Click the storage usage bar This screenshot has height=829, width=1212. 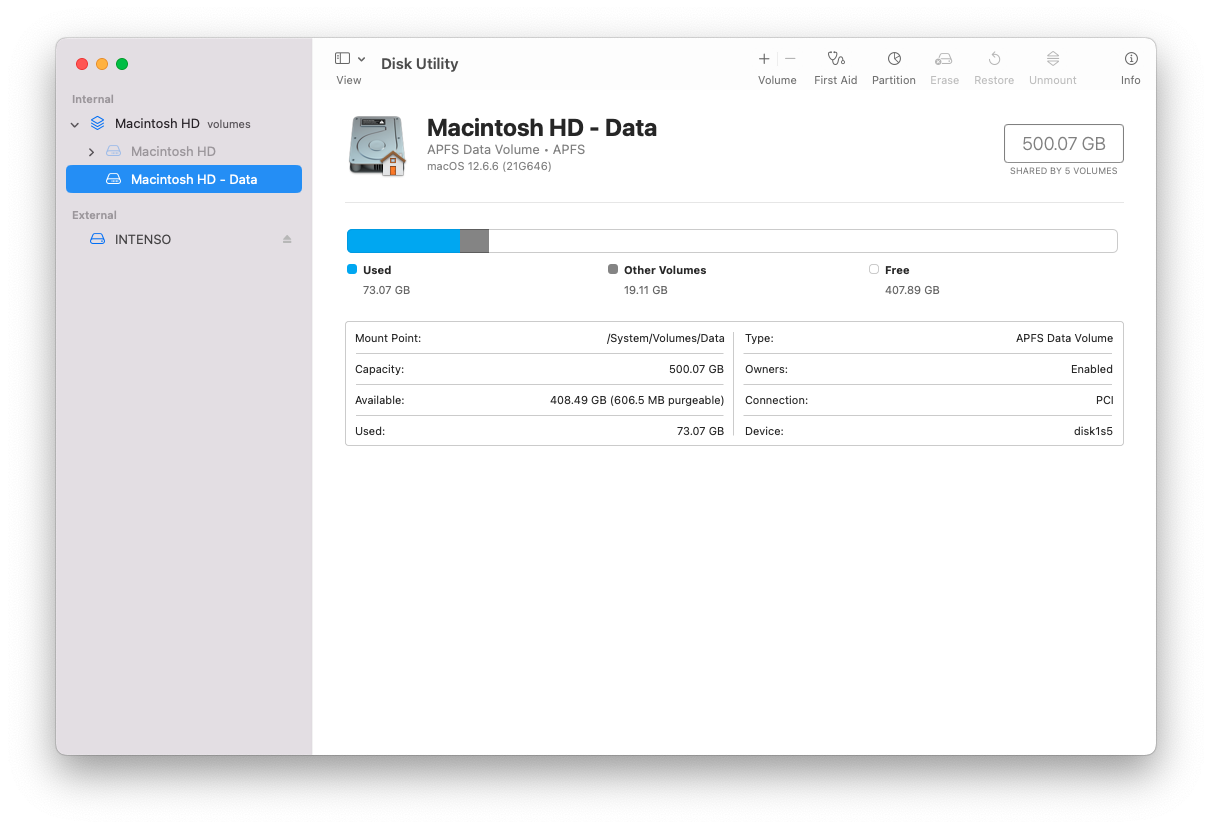[732, 240]
